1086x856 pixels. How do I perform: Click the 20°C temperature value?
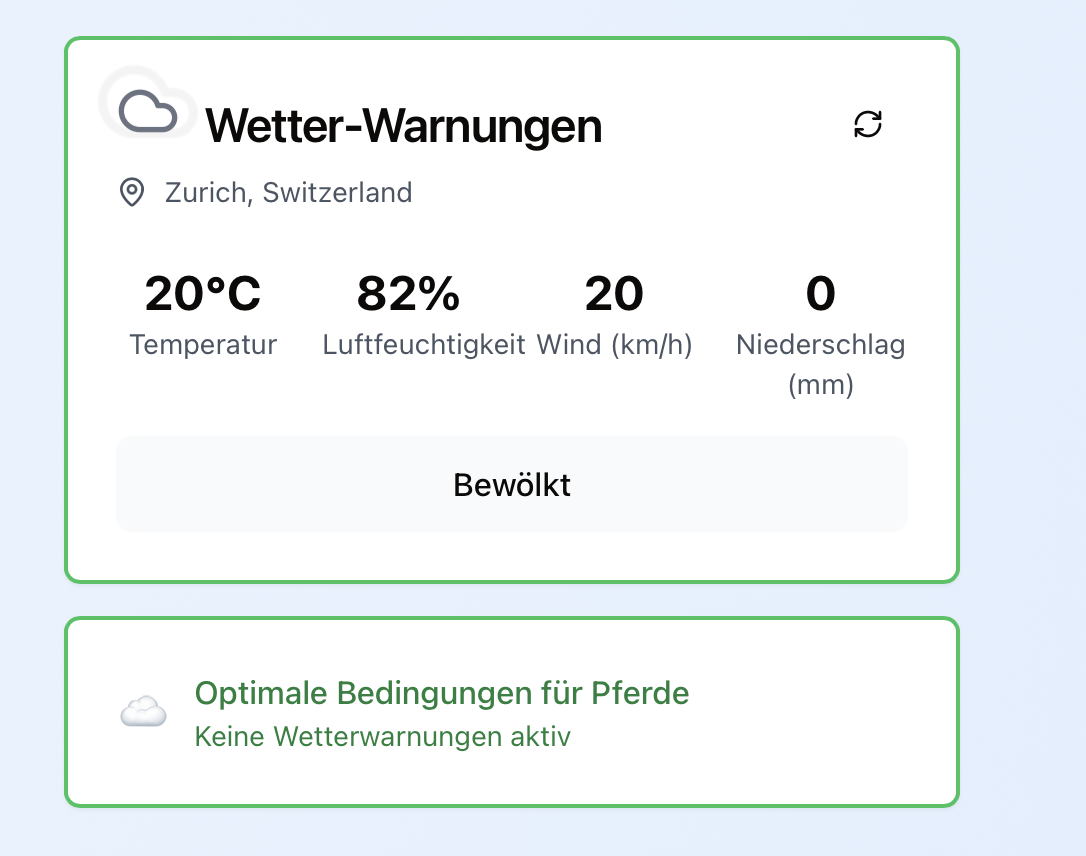[203, 294]
